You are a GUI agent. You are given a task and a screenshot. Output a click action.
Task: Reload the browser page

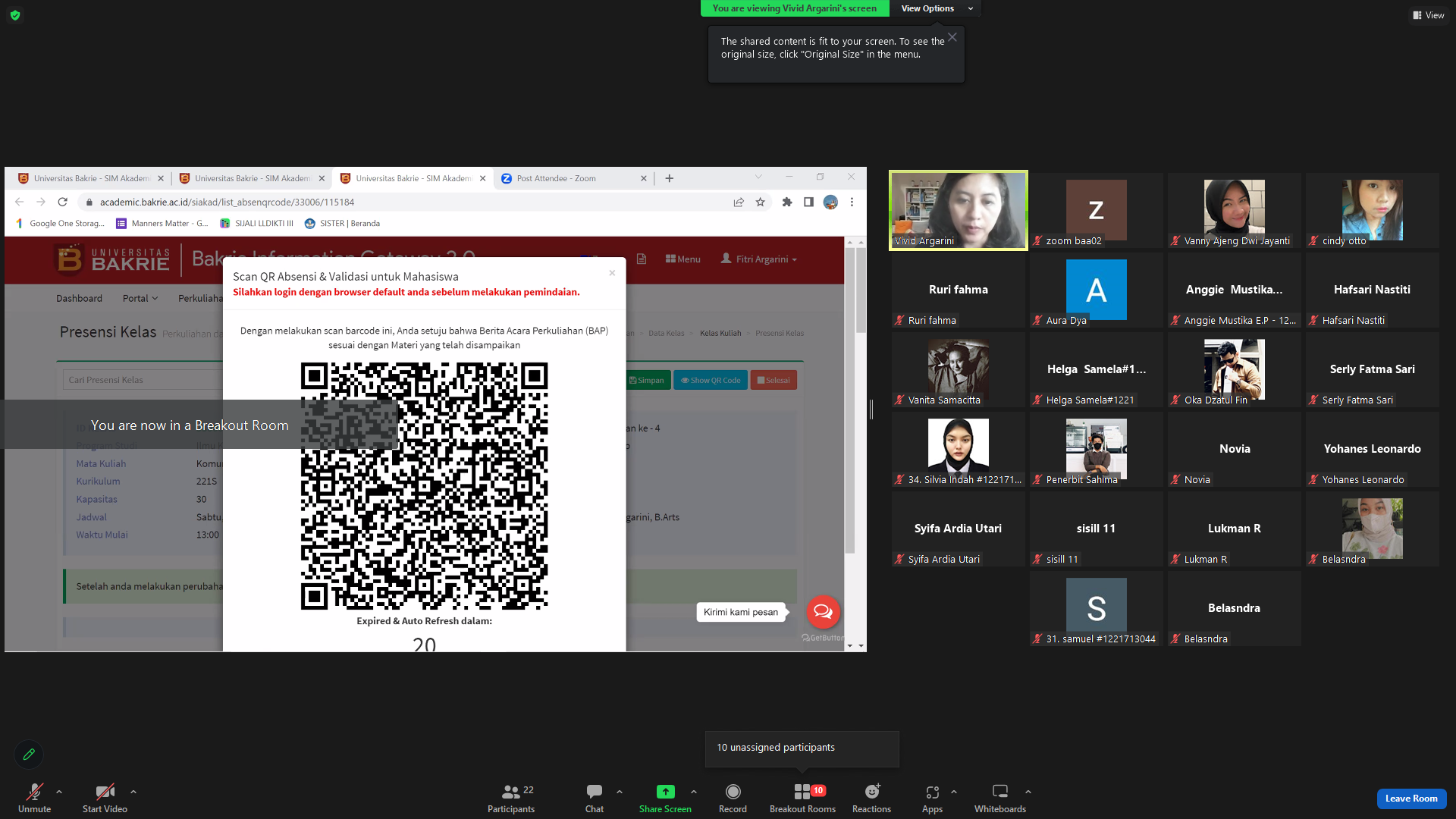[63, 202]
